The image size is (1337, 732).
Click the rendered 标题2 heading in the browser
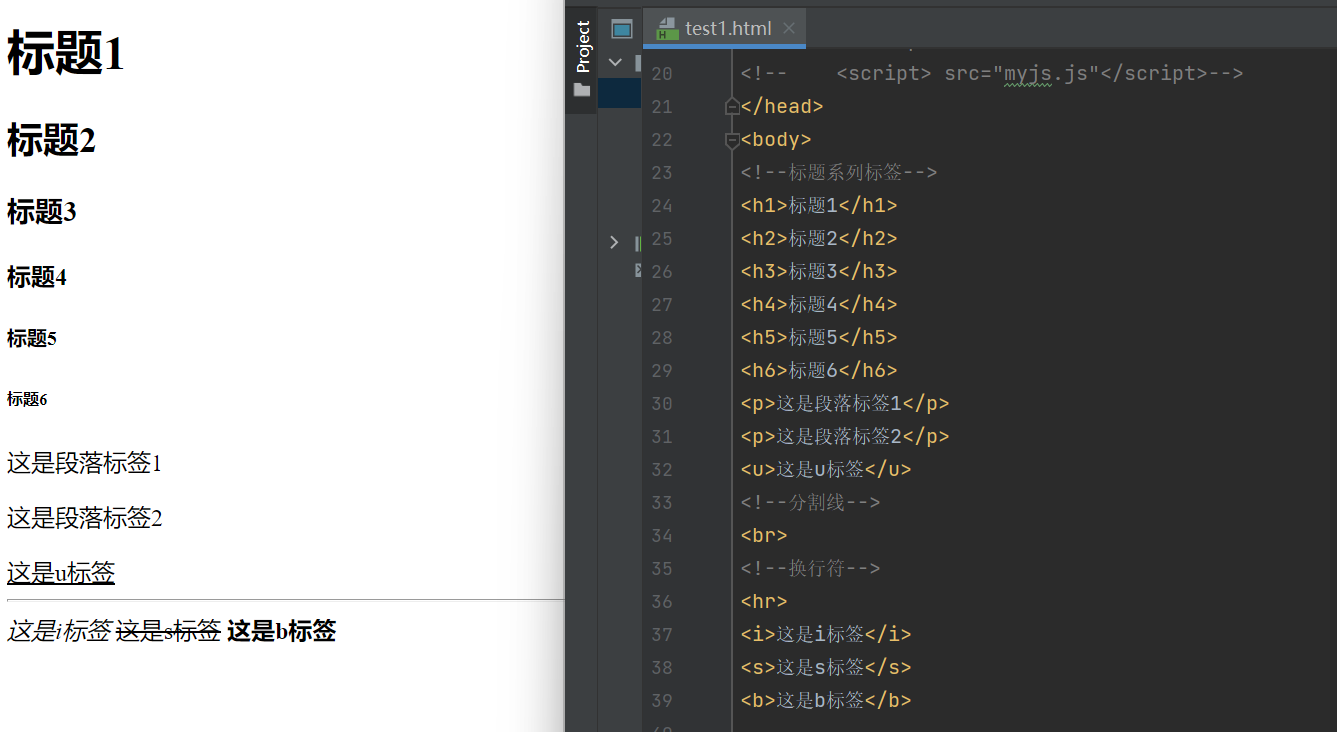click(51, 140)
